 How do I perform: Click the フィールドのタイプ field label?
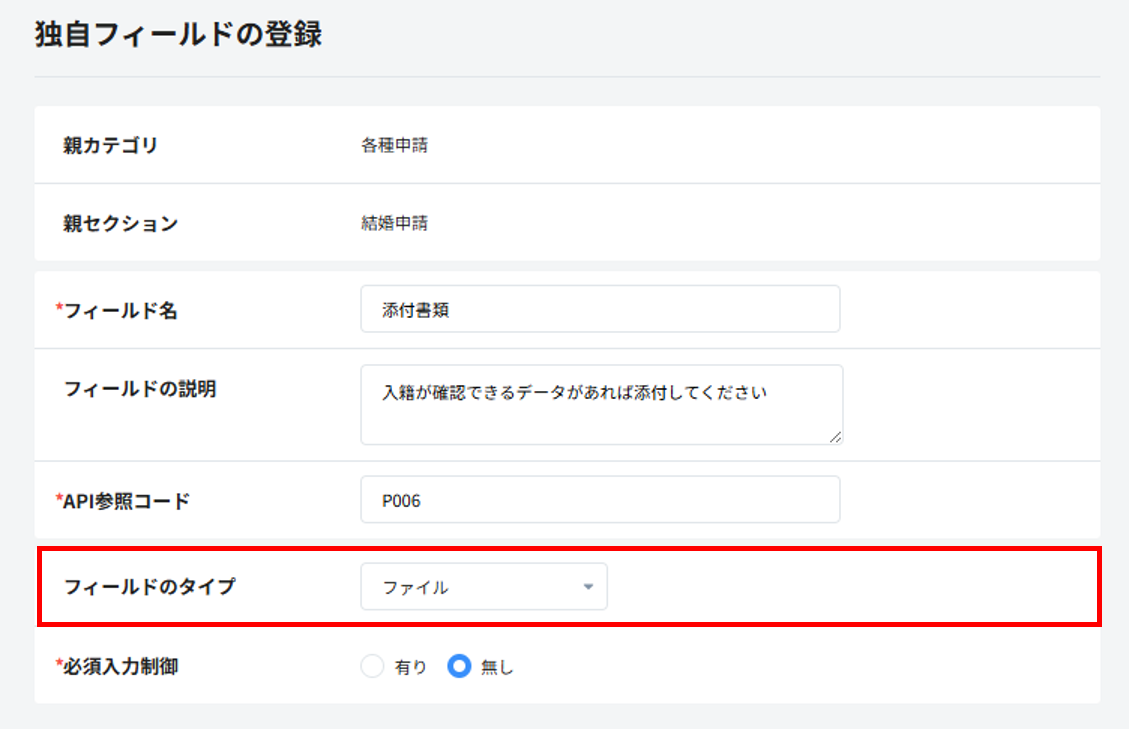(149, 587)
